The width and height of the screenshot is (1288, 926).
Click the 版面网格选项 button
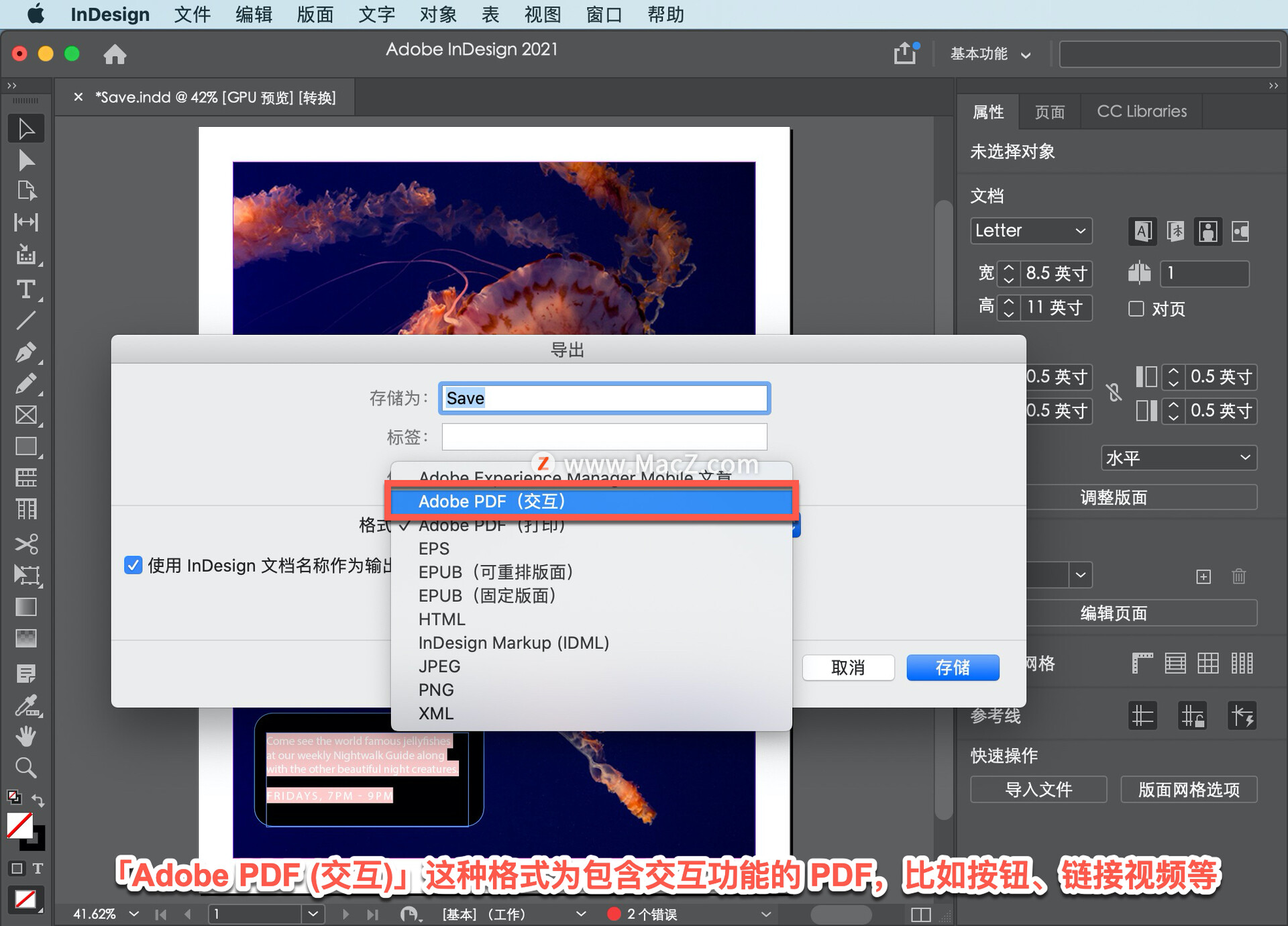tap(1189, 789)
